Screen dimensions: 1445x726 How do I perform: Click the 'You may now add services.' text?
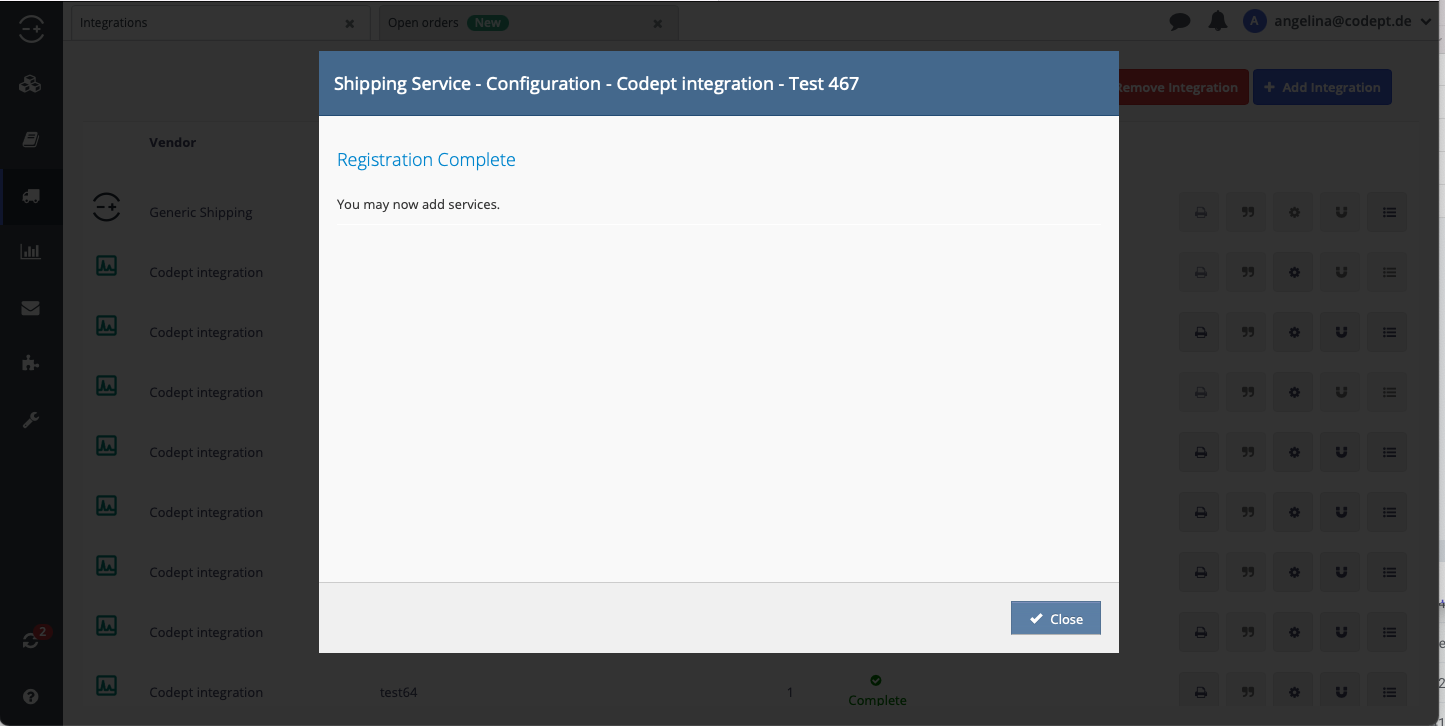[x=418, y=204]
